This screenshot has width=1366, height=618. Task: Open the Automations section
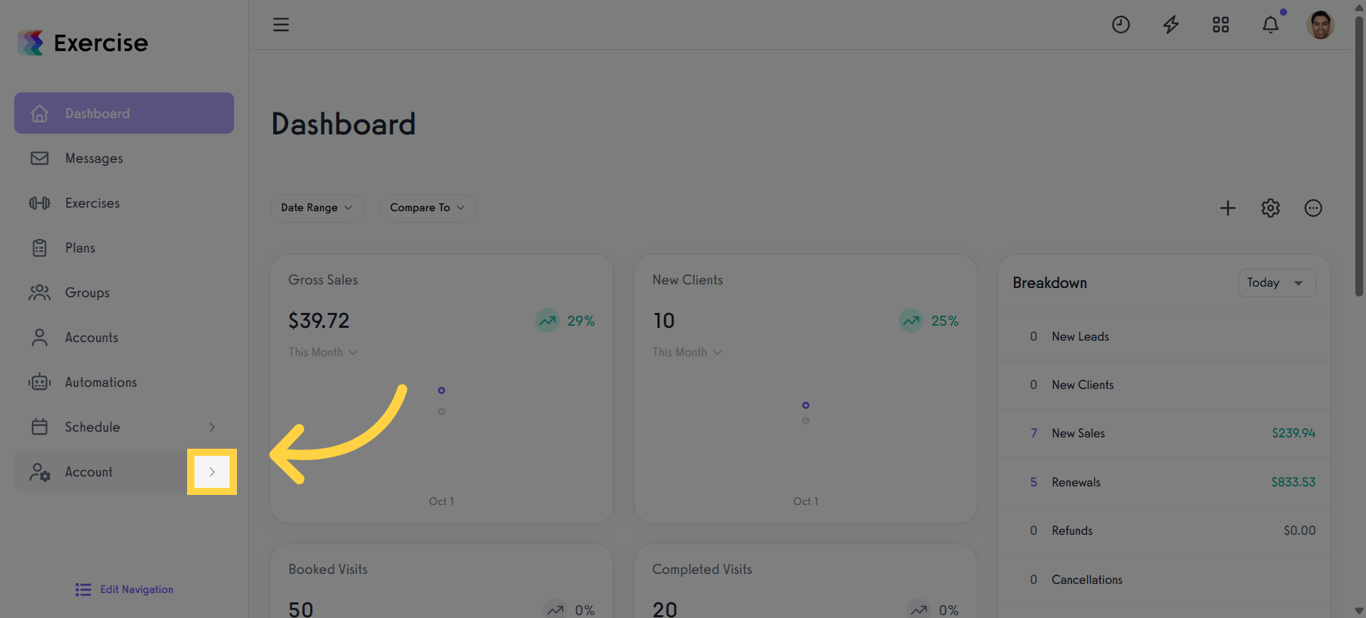tap(101, 382)
